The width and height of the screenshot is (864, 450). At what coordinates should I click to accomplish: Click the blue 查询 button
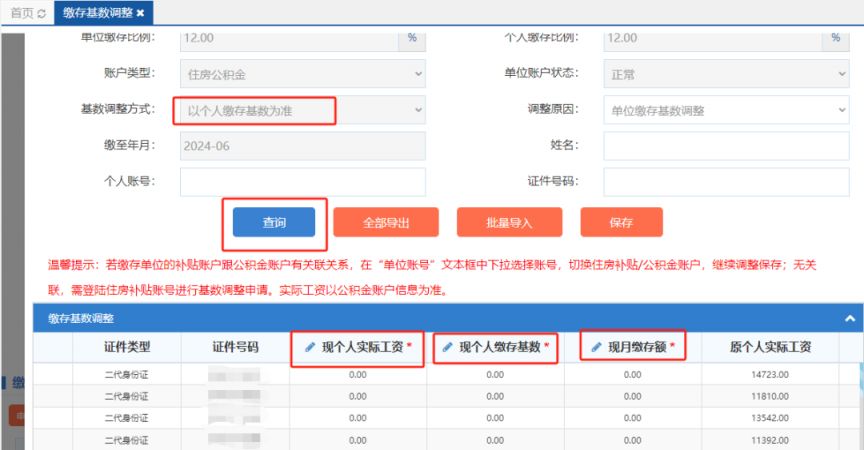point(274,222)
